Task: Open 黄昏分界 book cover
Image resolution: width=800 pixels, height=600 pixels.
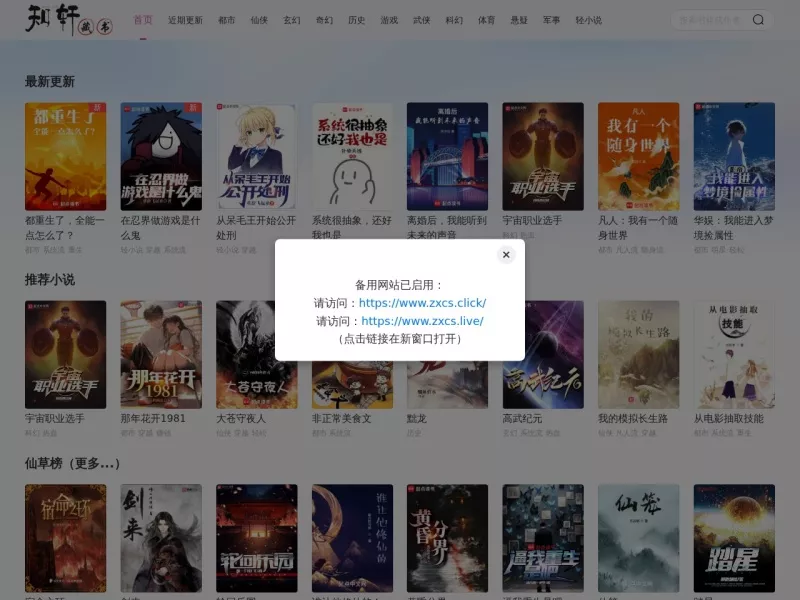Action: [x=447, y=538]
